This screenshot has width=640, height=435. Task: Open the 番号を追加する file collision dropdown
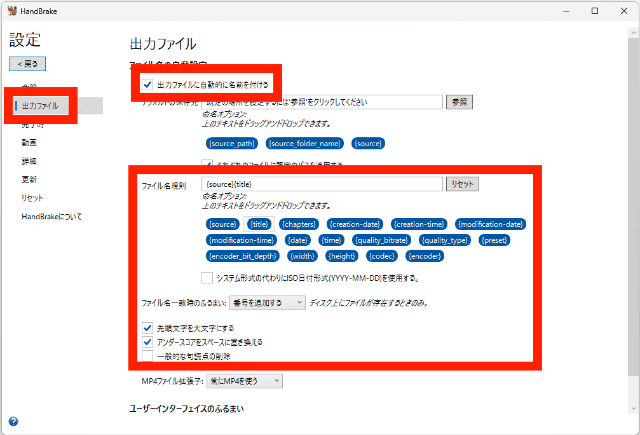(267, 302)
